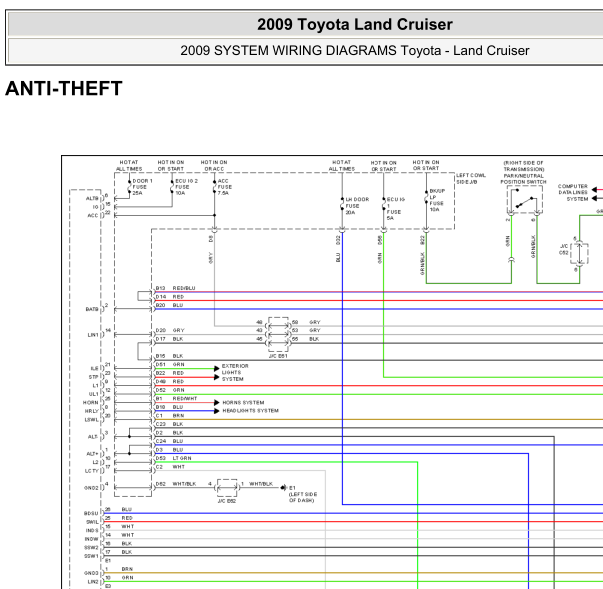
Task: Click the "LSWL" terminal label
Action: coord(92,419)
